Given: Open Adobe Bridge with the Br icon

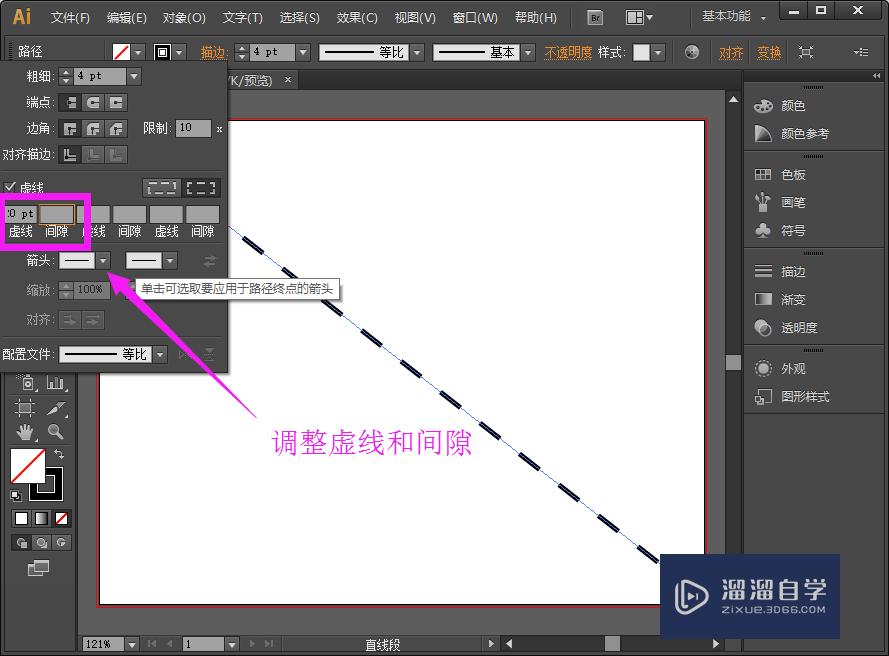Looking at the screenshot, I should (595, 18).
